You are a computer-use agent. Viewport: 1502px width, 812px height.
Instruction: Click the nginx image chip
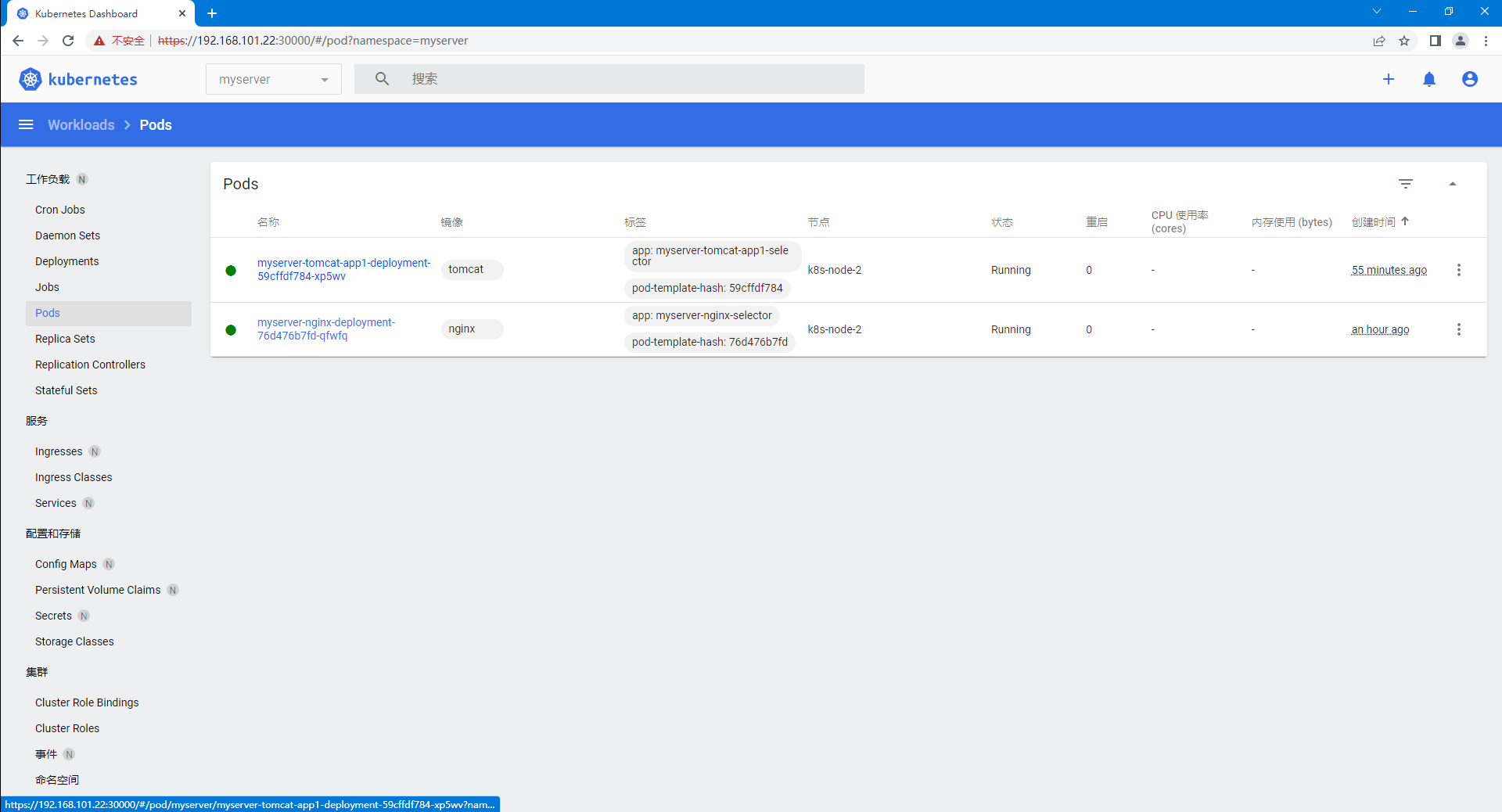click(472, 329)
